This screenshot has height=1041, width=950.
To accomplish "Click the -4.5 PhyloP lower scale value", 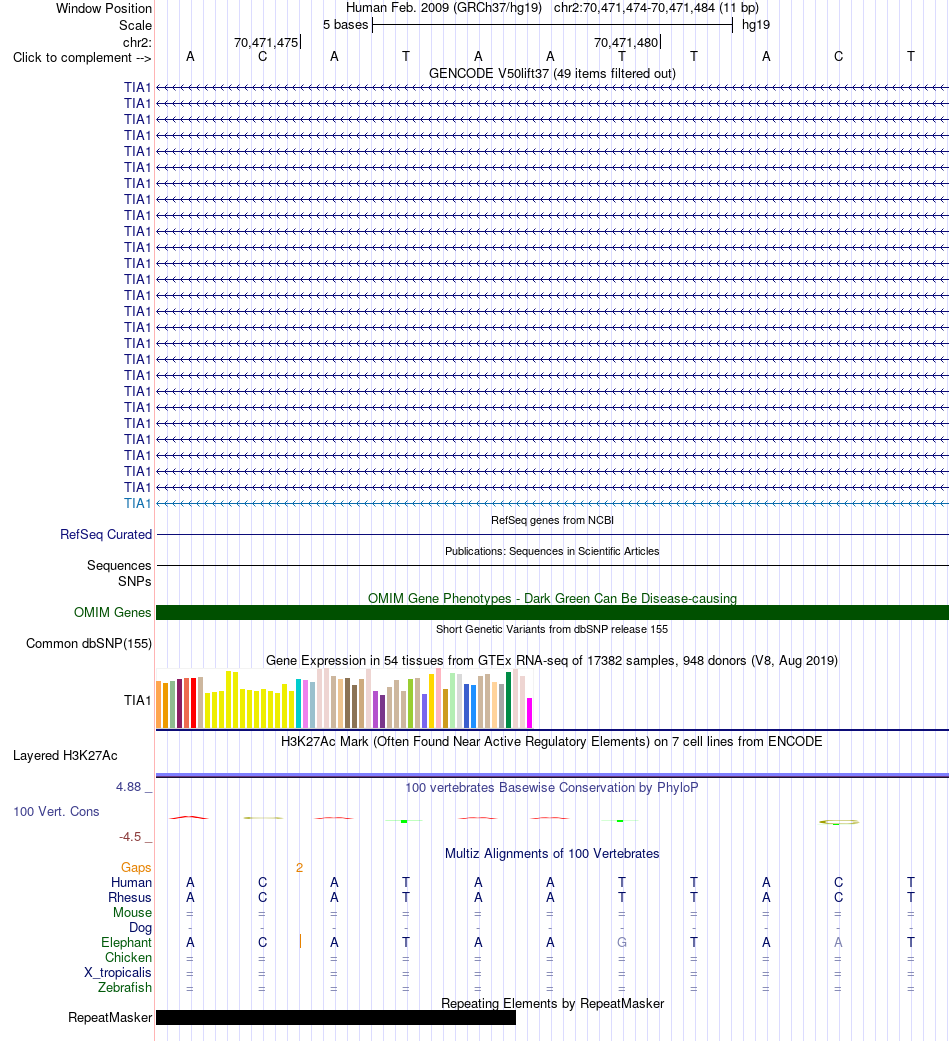I will point(130,837).
